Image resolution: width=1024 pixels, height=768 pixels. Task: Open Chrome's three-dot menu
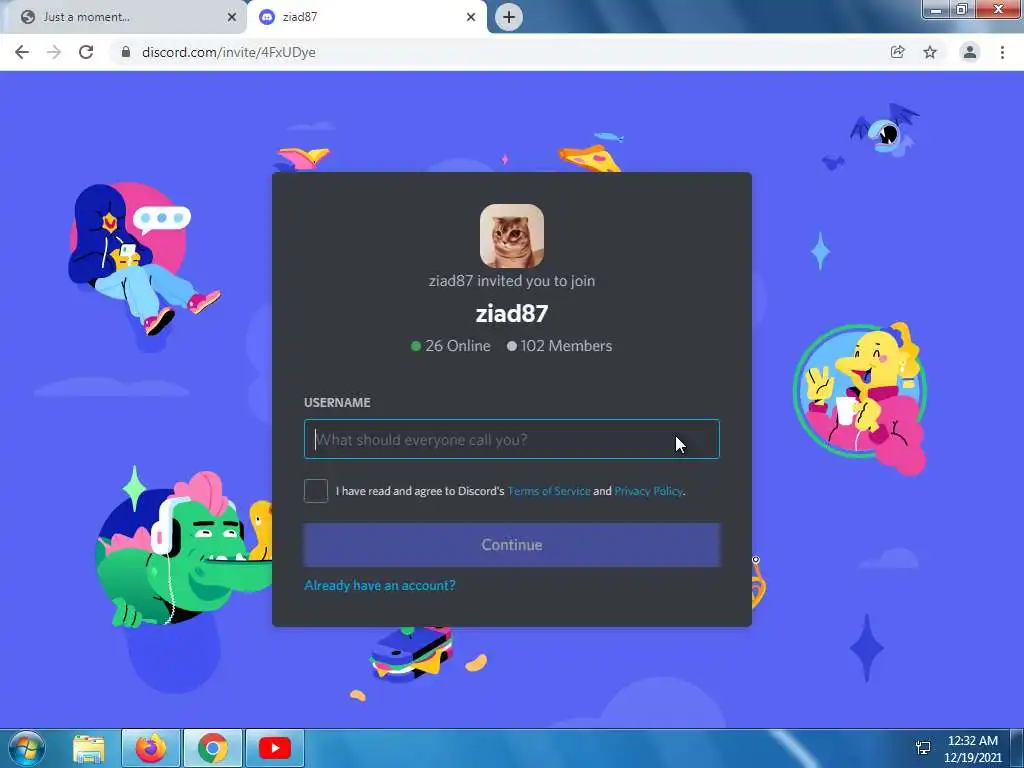1002,52
